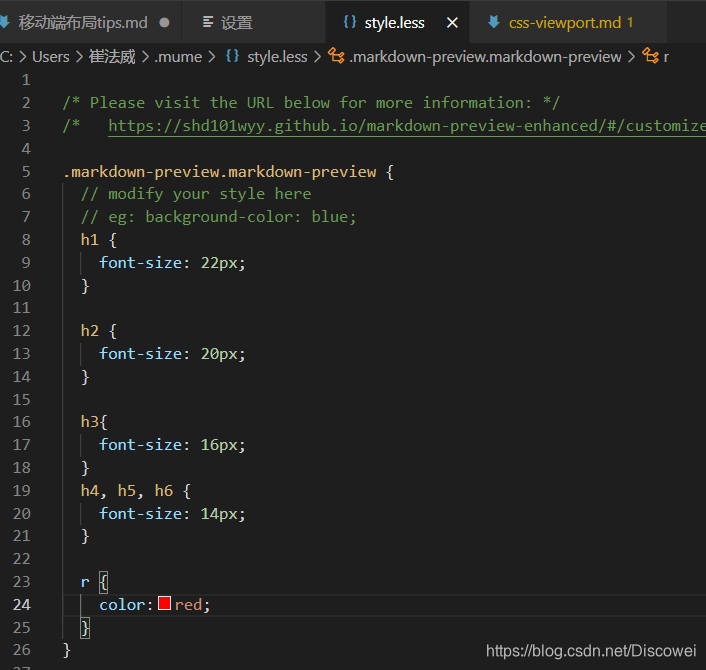This screenshot has width=706, height=670.
Task: Click the braces file icon on style.less tab
Action: (350, 22)
